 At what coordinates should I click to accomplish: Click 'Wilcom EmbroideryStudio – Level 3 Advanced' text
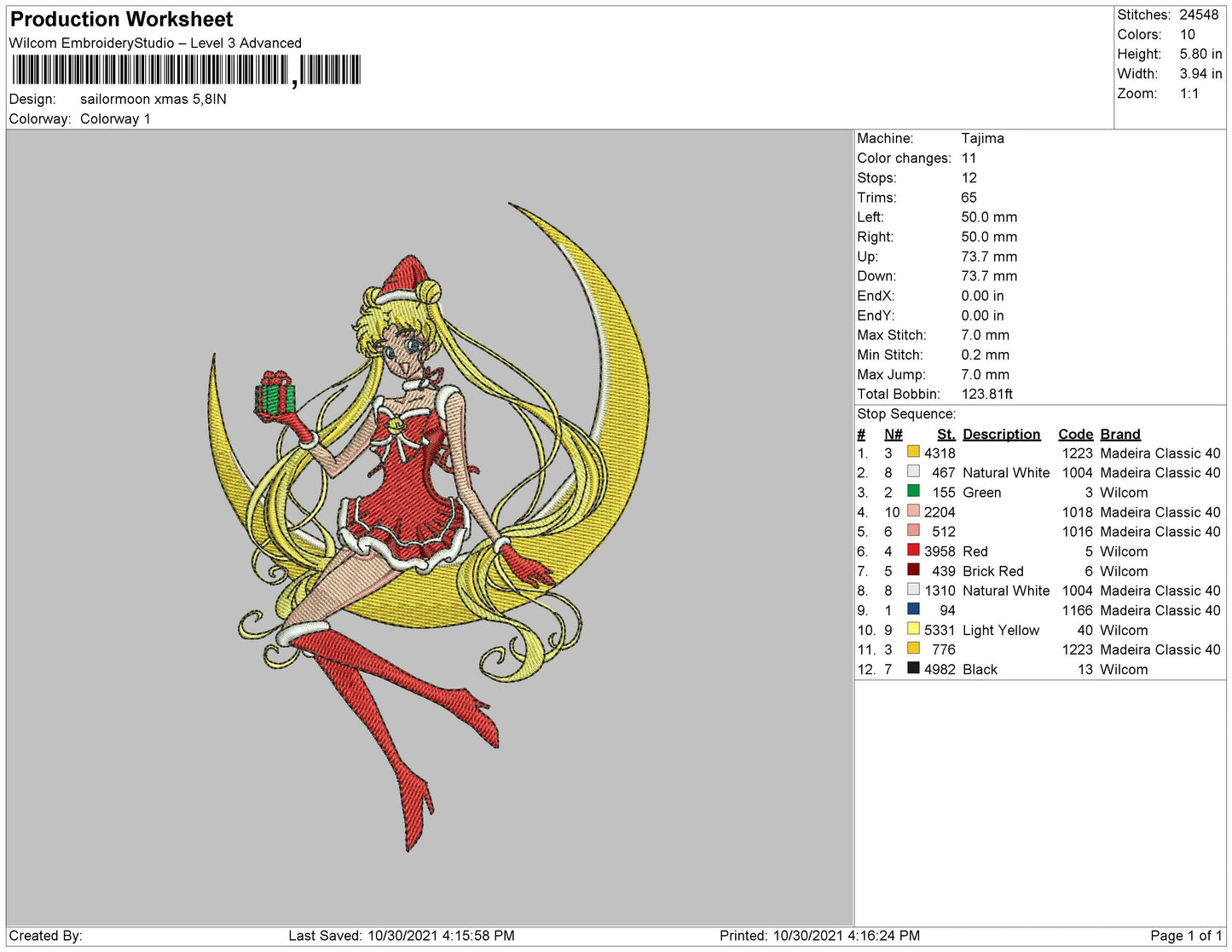click(x=155, y=43)
